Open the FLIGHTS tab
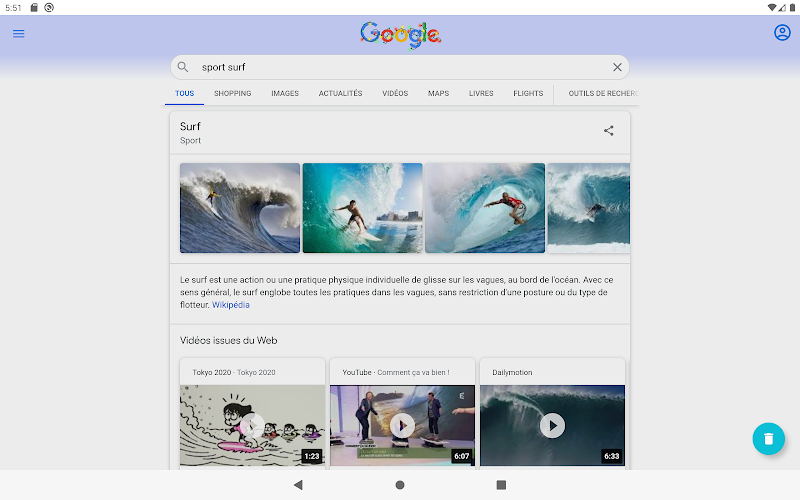The height and width of the screenshot is (500, 800). [528, 93]
